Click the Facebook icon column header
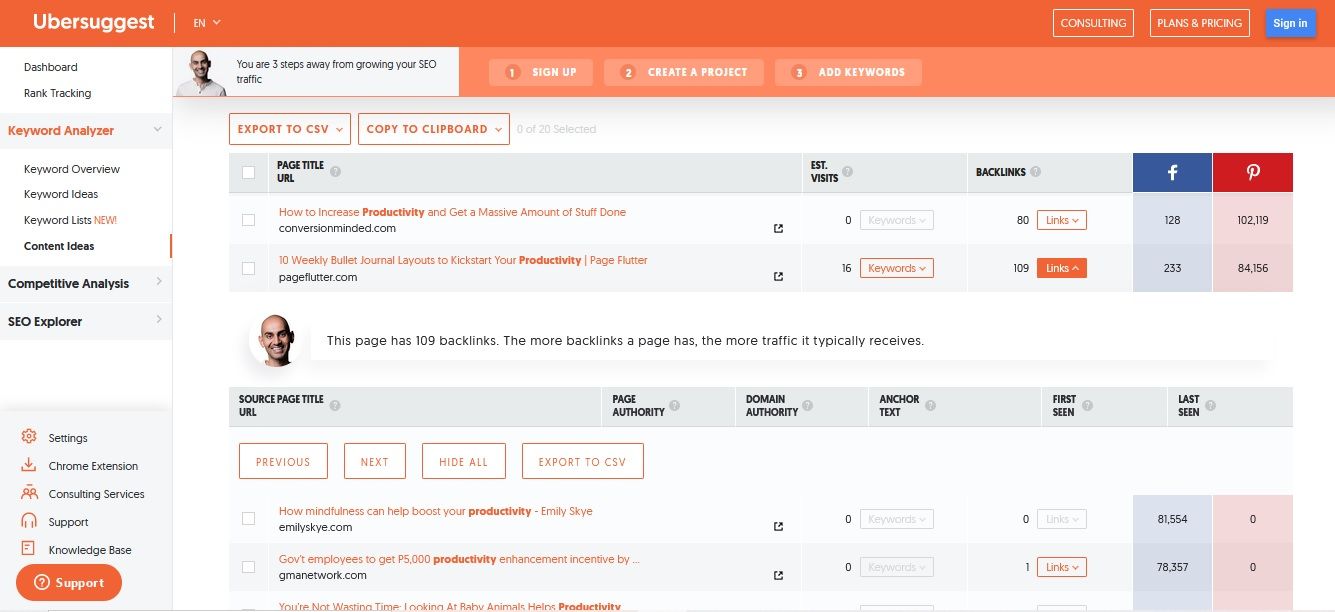1335x612 pixels. click(x=1172, y=173)
